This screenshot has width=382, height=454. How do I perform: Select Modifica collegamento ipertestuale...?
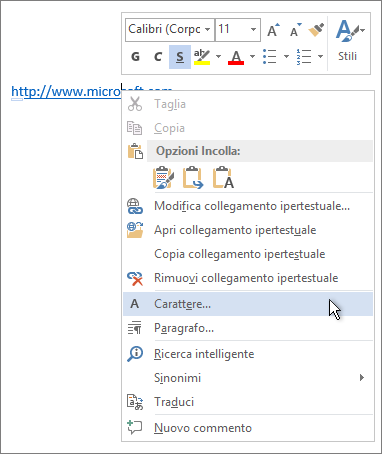[248, 206]
